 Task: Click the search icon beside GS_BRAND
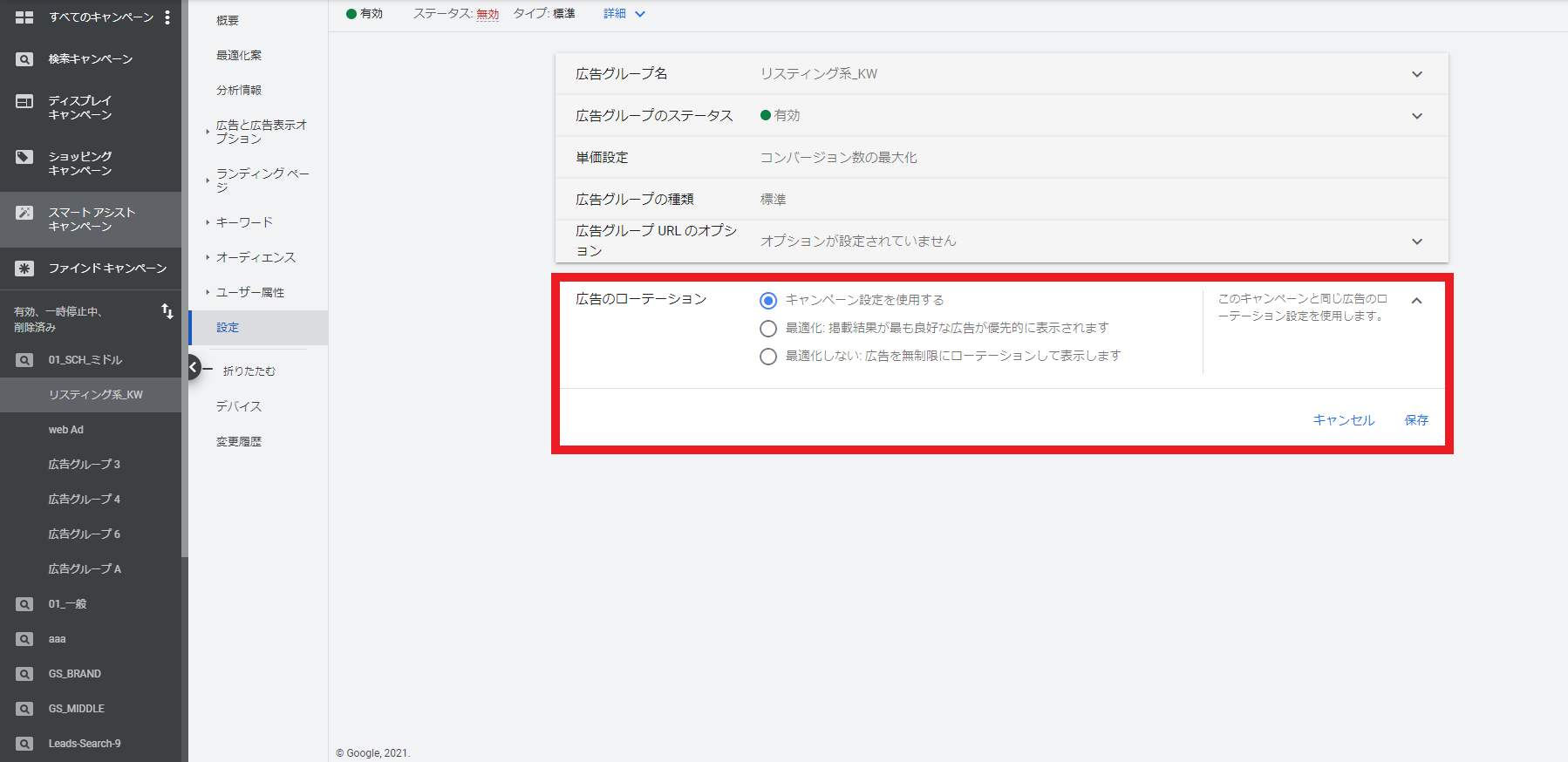(x=24, y=674)
